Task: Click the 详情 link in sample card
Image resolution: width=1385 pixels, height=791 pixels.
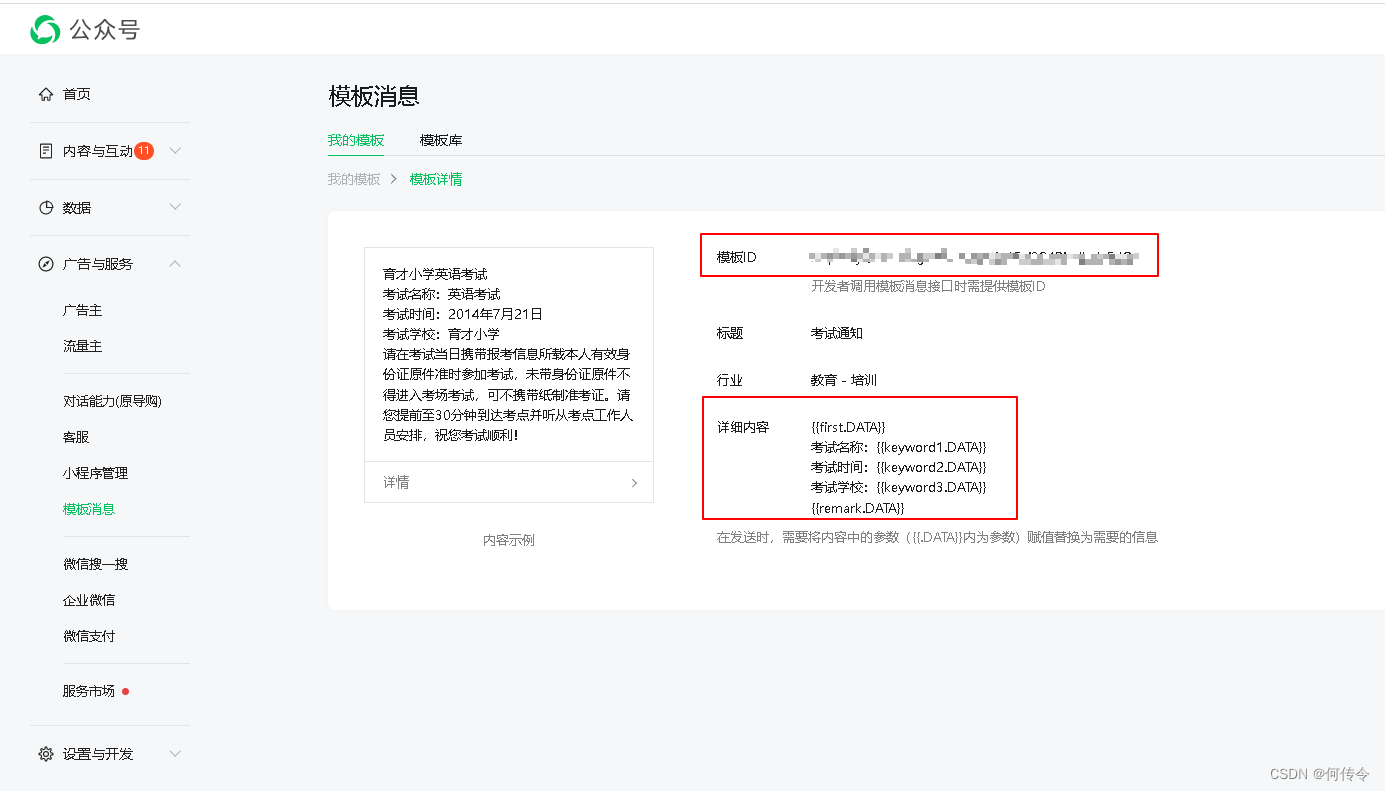Action: click(396, 482)
